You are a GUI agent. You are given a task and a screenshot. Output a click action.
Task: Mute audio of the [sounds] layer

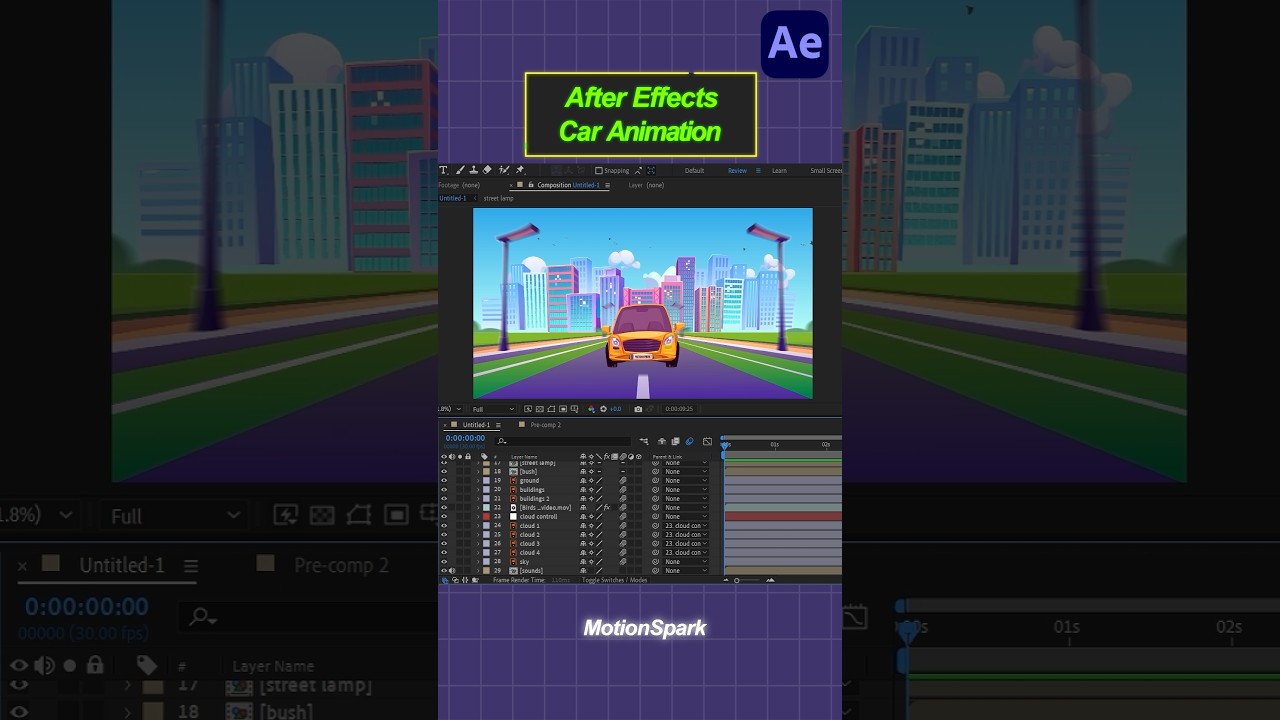point(452,571)
